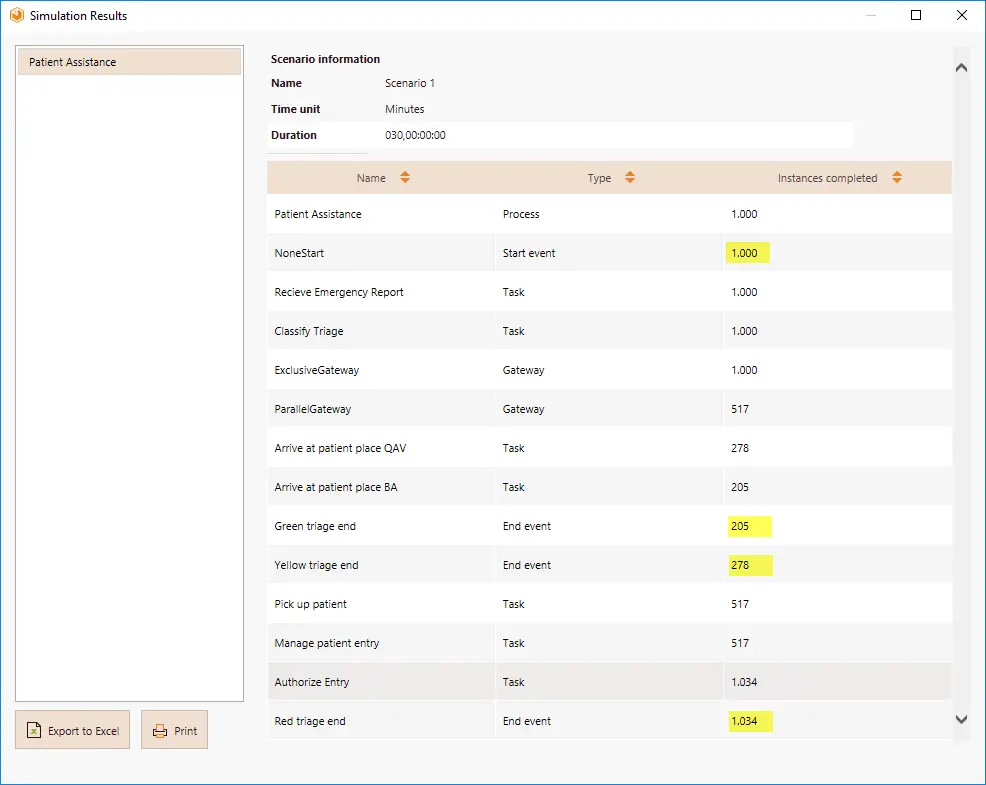Image resolution: width=986 pixels, height=785 pixels.
Task: Click Authorize Entry instances value 1.034
Action: 744,682
